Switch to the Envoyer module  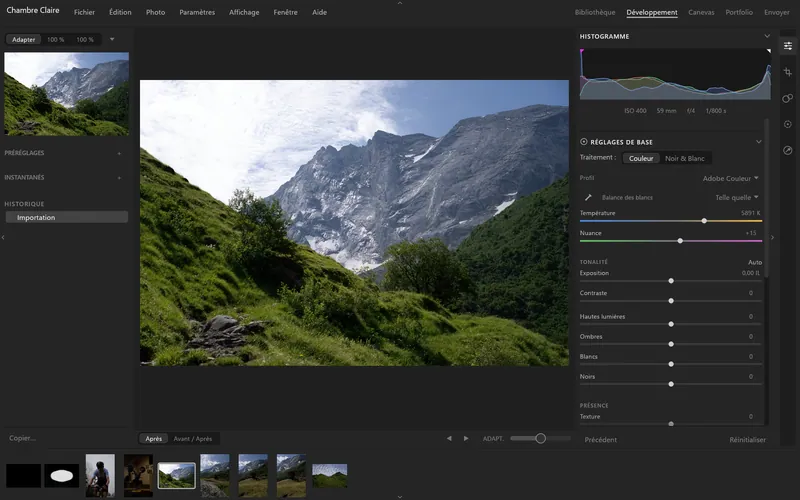click(777, 12)
